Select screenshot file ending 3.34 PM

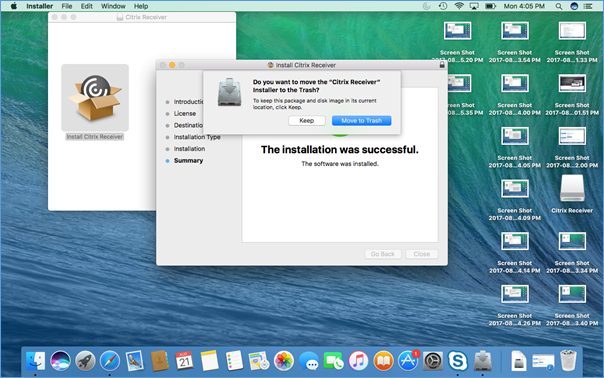[572, 241]
